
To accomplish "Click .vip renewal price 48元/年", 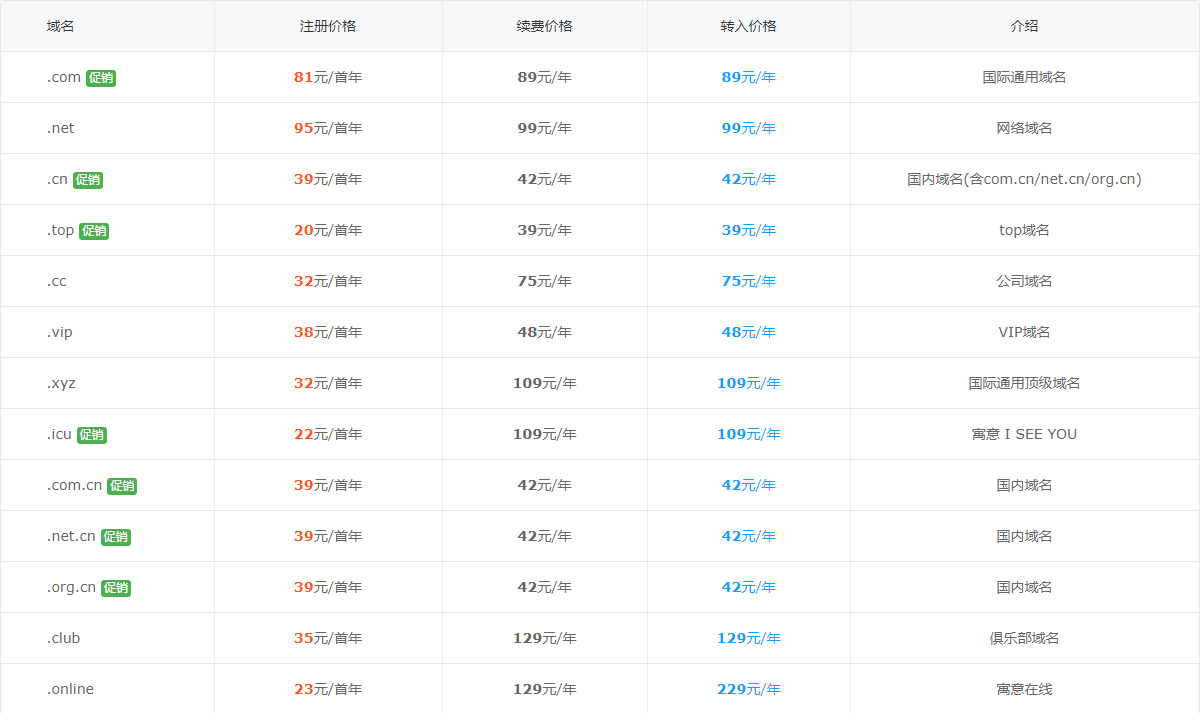I will tap(545, 332).
